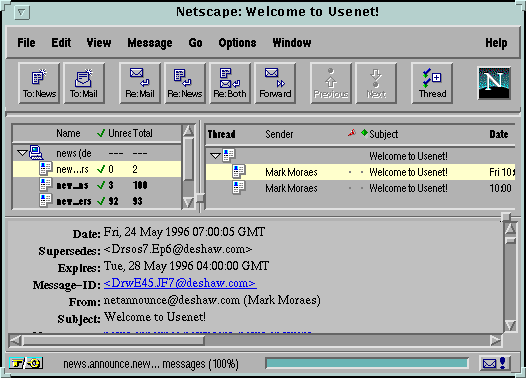Screen dimensions: 526x378
Task: Click the Netscape N logo
Action: click(x=494, y=83)
